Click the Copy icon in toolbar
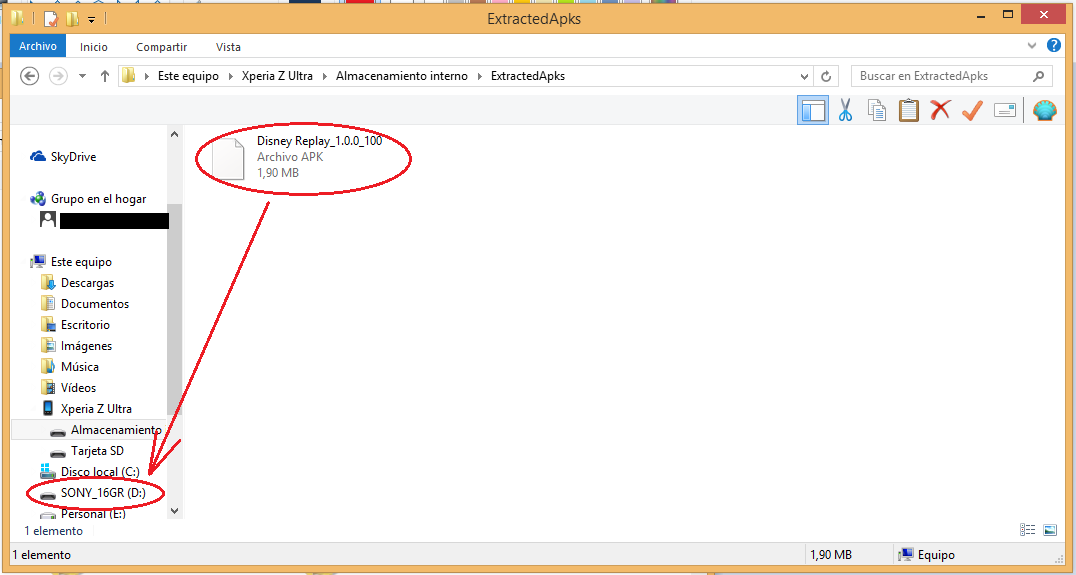1076x575 pixels. 877,110
